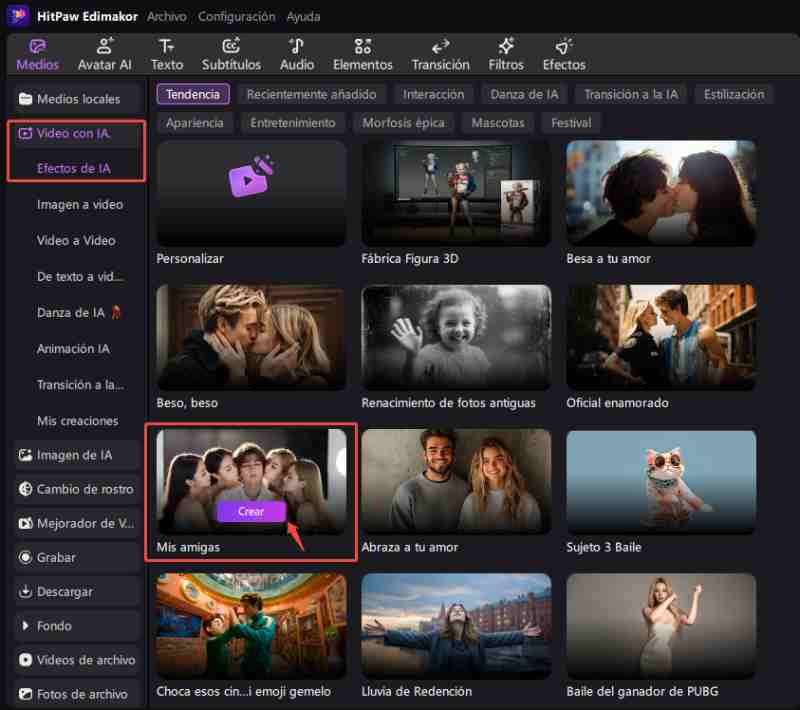Open Mis creaciones in sidebar
This screenshot has width=800, height=710.
78,421
